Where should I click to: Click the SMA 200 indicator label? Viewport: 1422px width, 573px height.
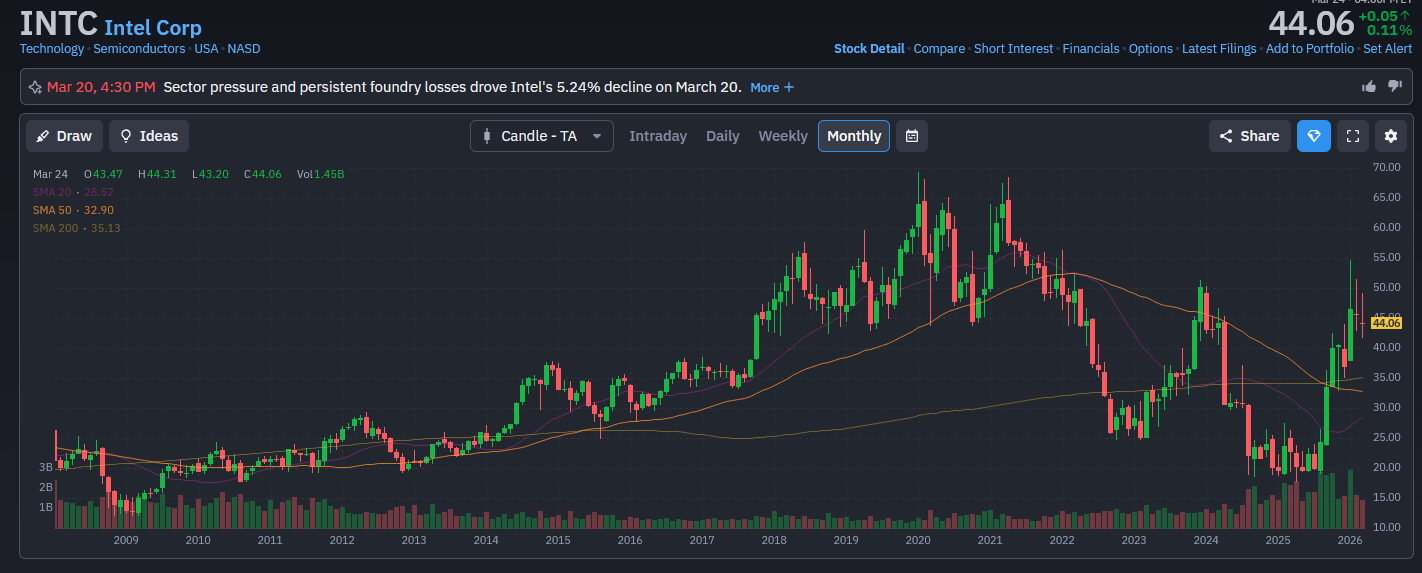(x=77, y=228)
